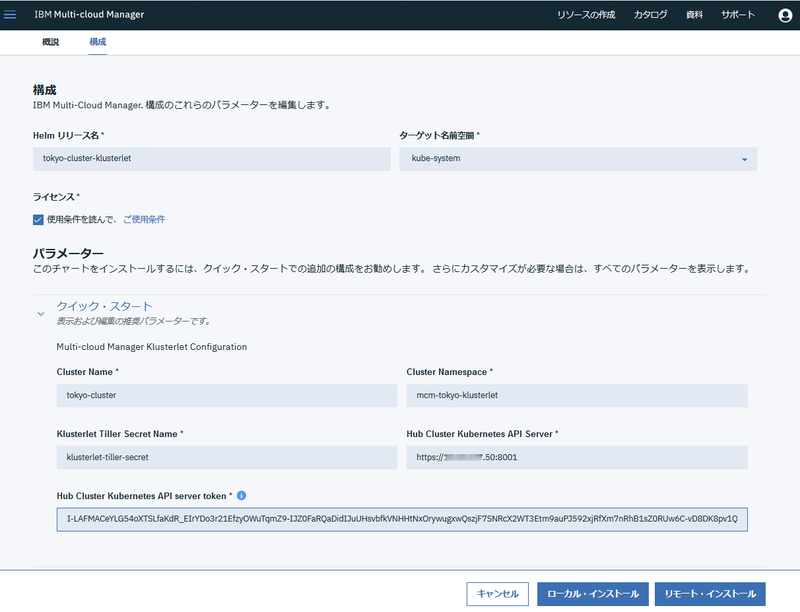Click the キャンセル button
The width and height of the screenshot is (800, 612).
click(x=497, y=594)
